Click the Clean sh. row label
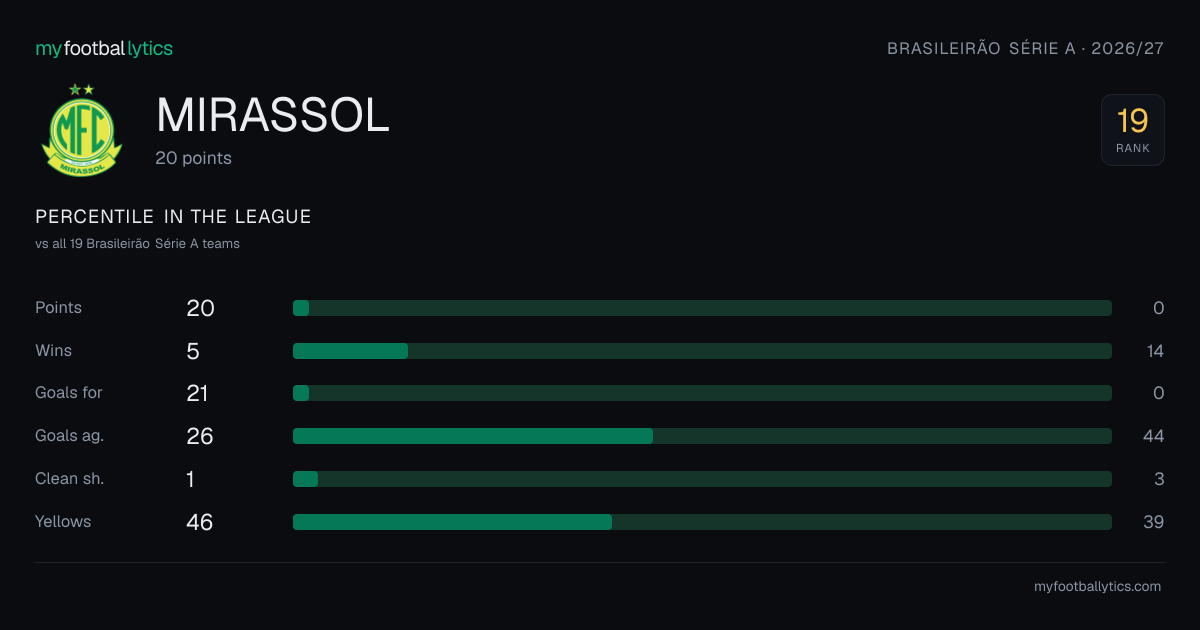1200x630 pixels. (x=70, y=479)
